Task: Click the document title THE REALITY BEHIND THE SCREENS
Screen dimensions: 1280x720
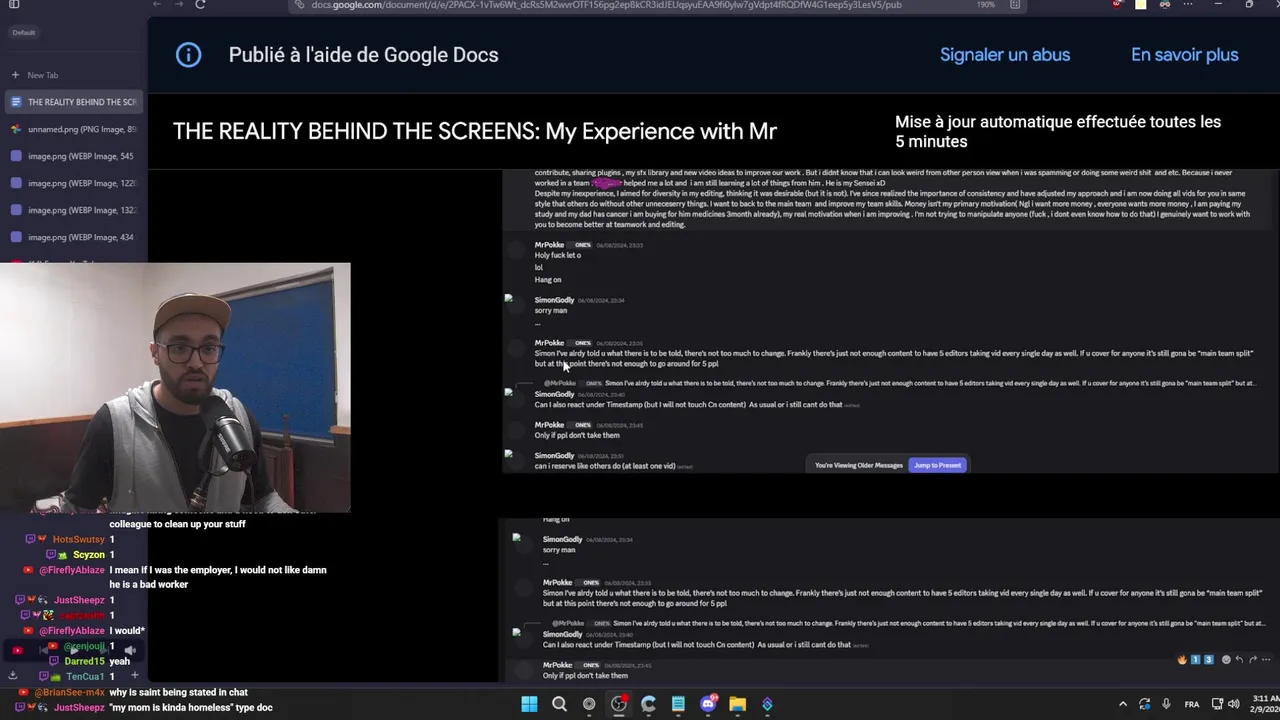Action: pos(475,131)
